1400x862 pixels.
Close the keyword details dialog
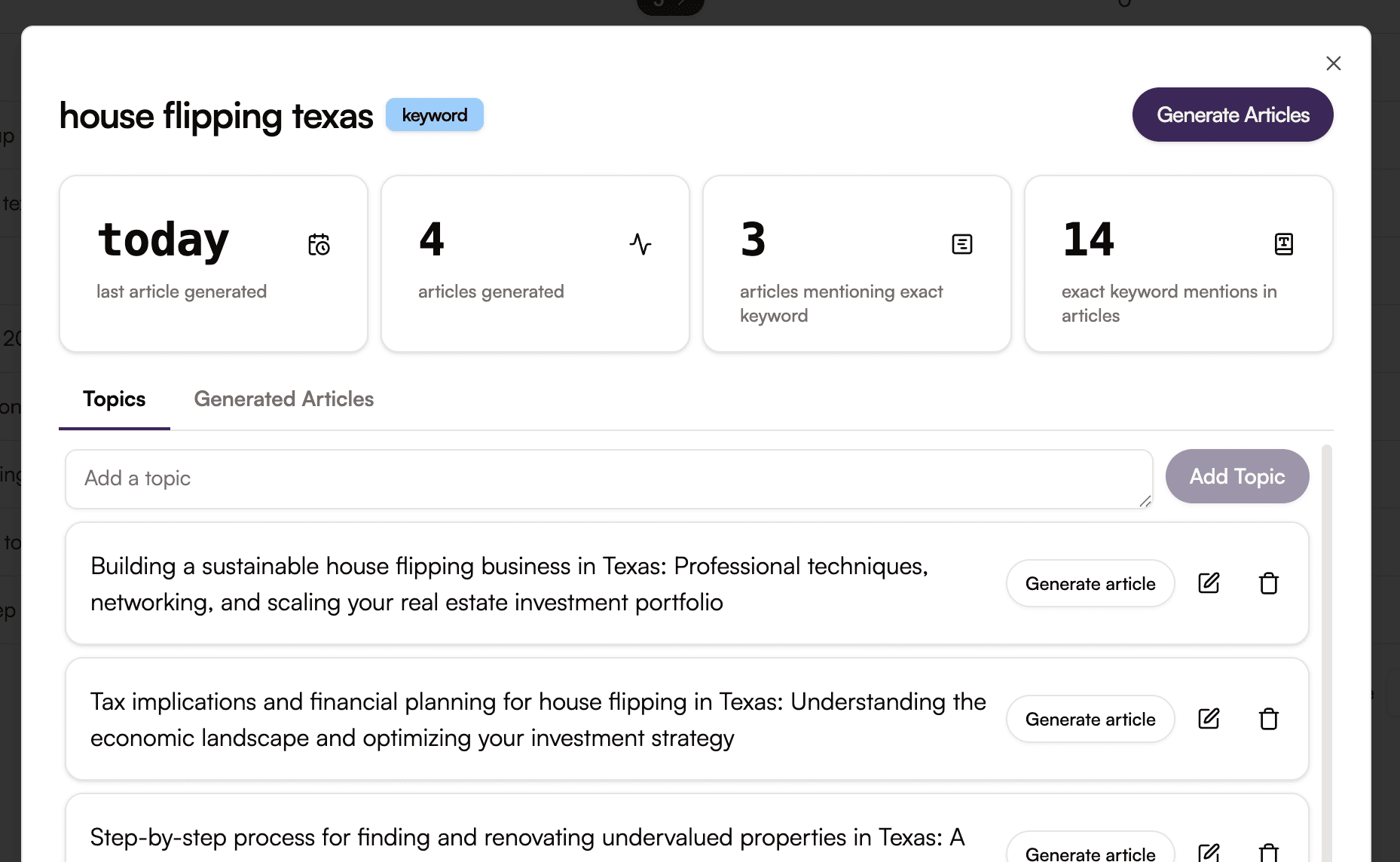tap(1333, 63)
